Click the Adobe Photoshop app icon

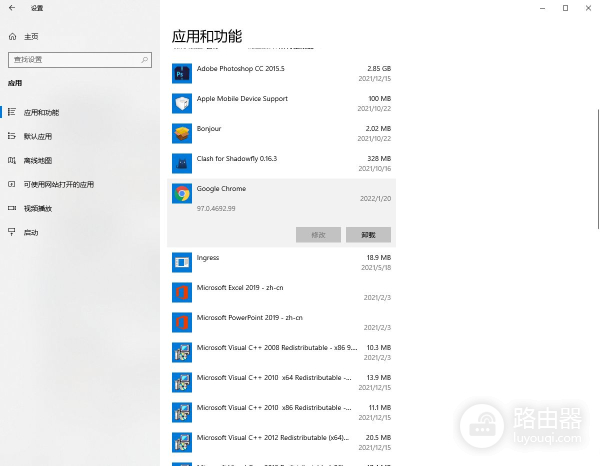pyautogui.click(x=182, y=73)
